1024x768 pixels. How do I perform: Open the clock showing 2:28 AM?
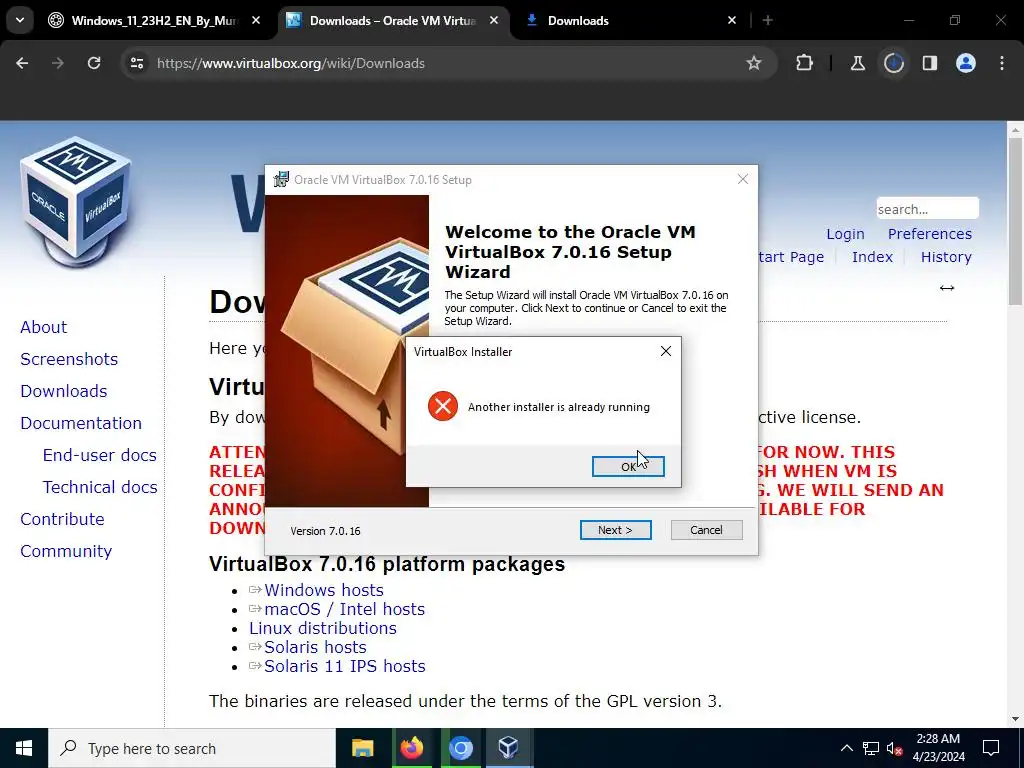pos(938,748)
